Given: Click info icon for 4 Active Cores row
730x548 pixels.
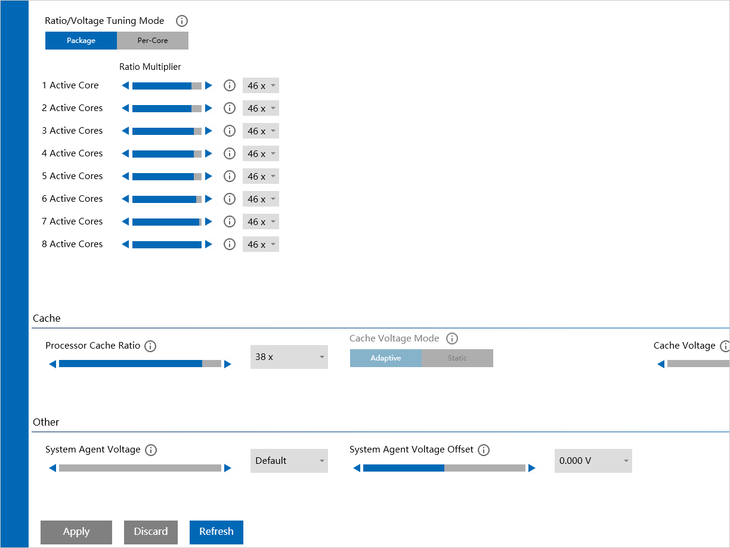Looking at the screenshot, I should click(x=229, y=154).
